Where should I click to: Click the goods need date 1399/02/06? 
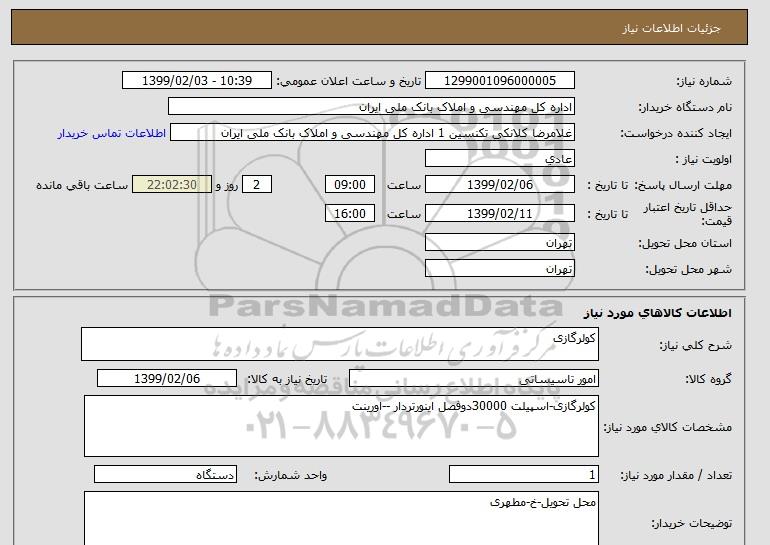(167, 379)
